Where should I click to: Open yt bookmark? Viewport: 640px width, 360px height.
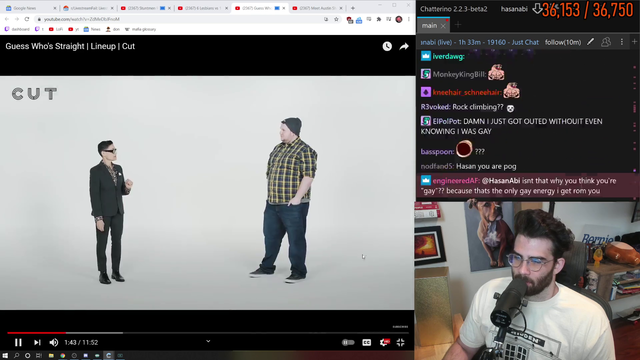pyautogui.click(x=73, y=29)
